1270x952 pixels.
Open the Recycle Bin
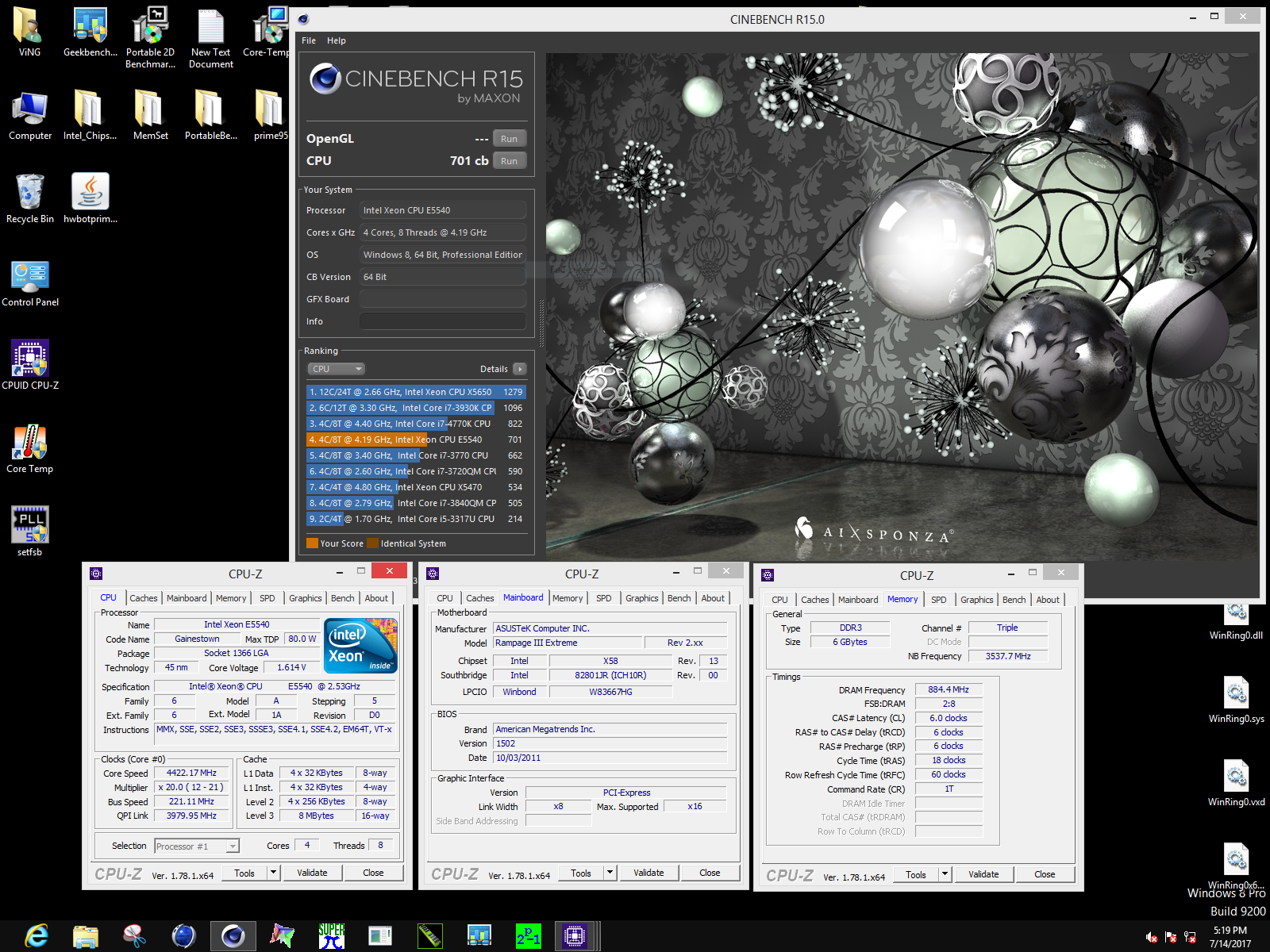[x=30, y=199]
